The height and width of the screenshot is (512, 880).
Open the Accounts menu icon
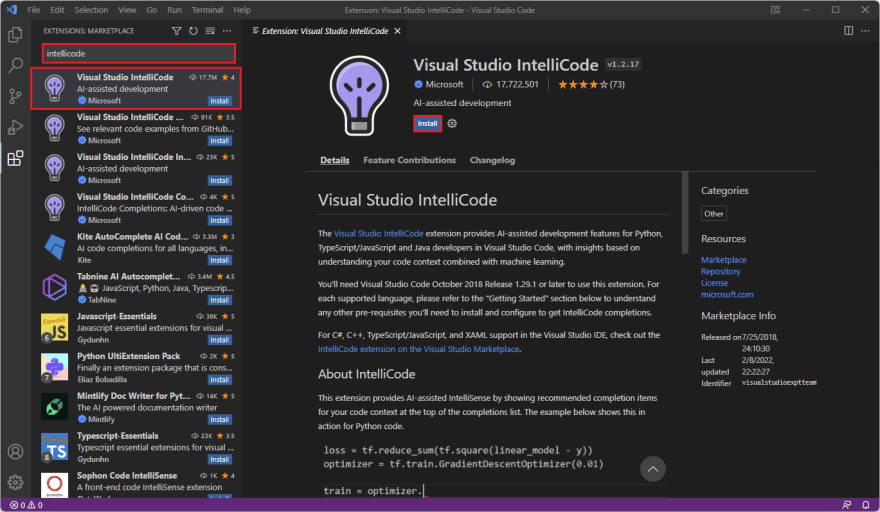(15, 451)
